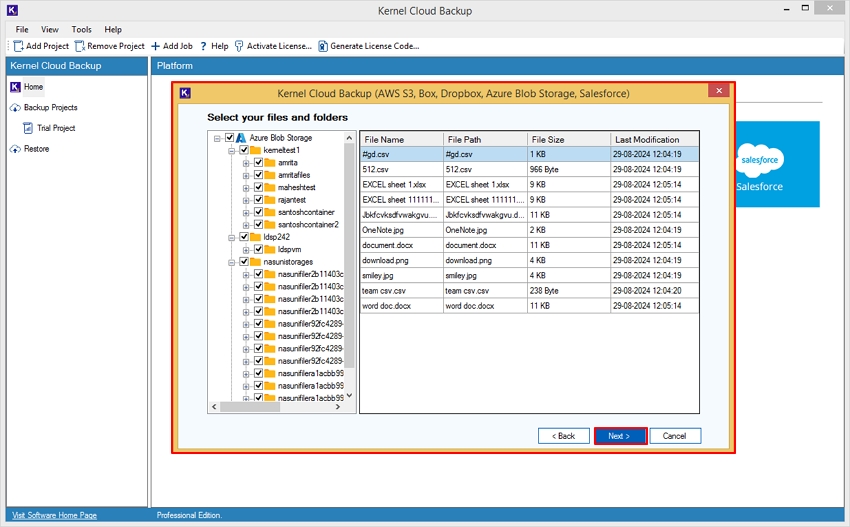Click the Back button
850x527 pixels.
click(564, 436)
